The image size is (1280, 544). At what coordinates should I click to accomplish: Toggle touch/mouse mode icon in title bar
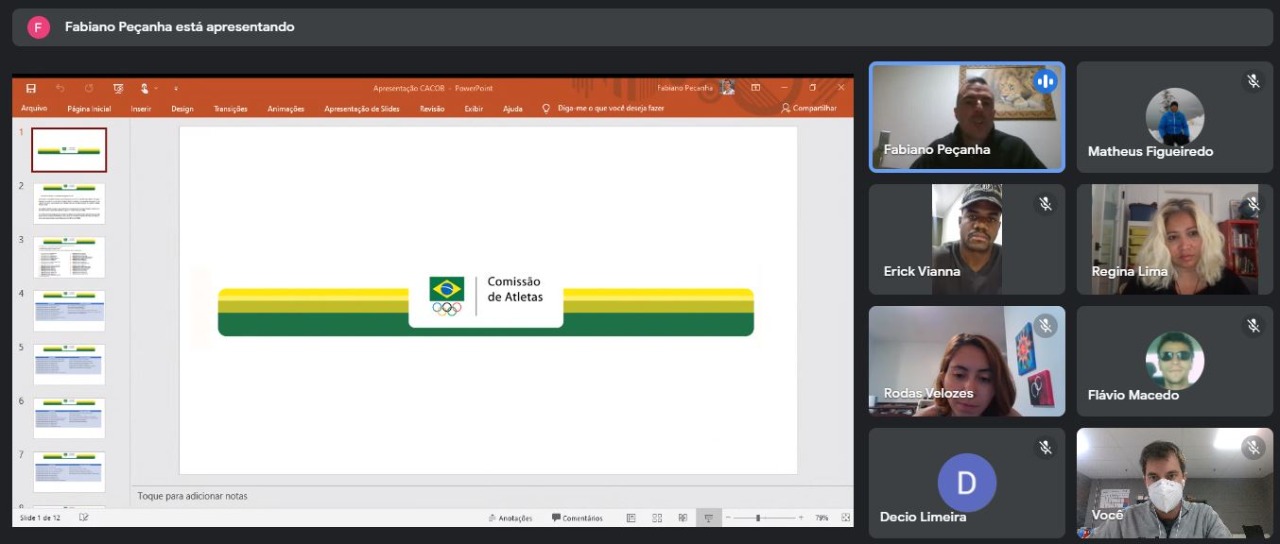(x=146, y=88)
